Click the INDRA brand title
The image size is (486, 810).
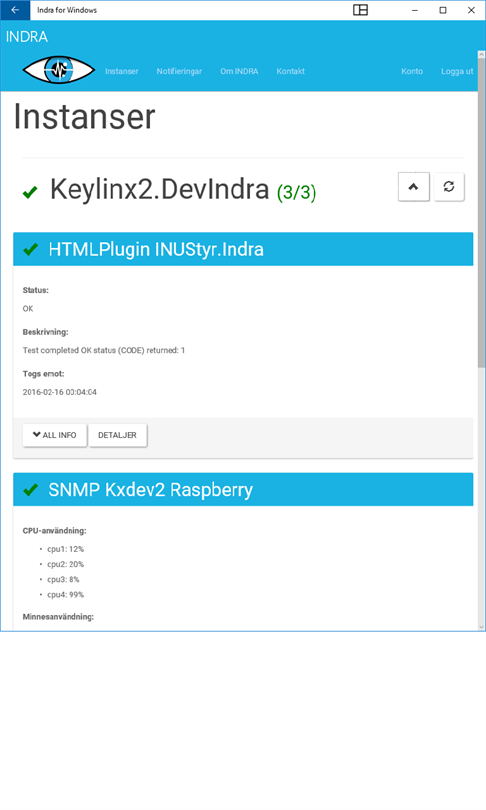(27, 37)
